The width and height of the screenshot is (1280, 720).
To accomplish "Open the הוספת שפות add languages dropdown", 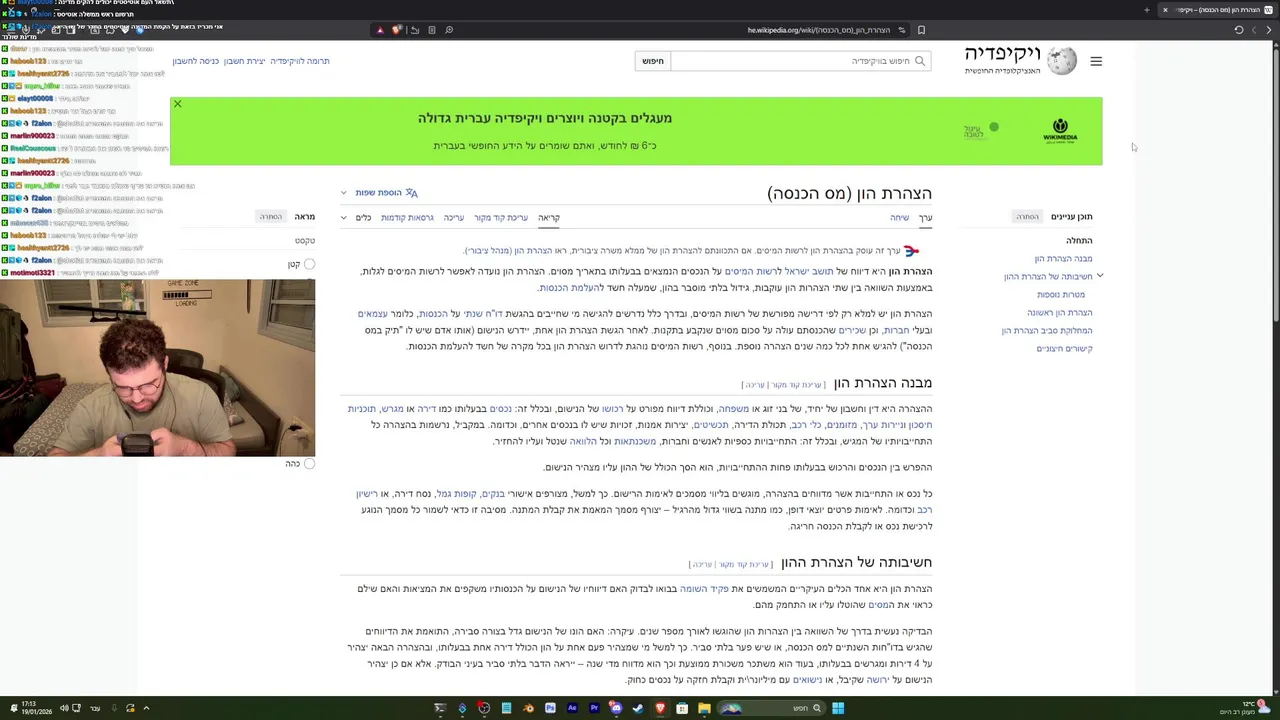I will 381,193.
